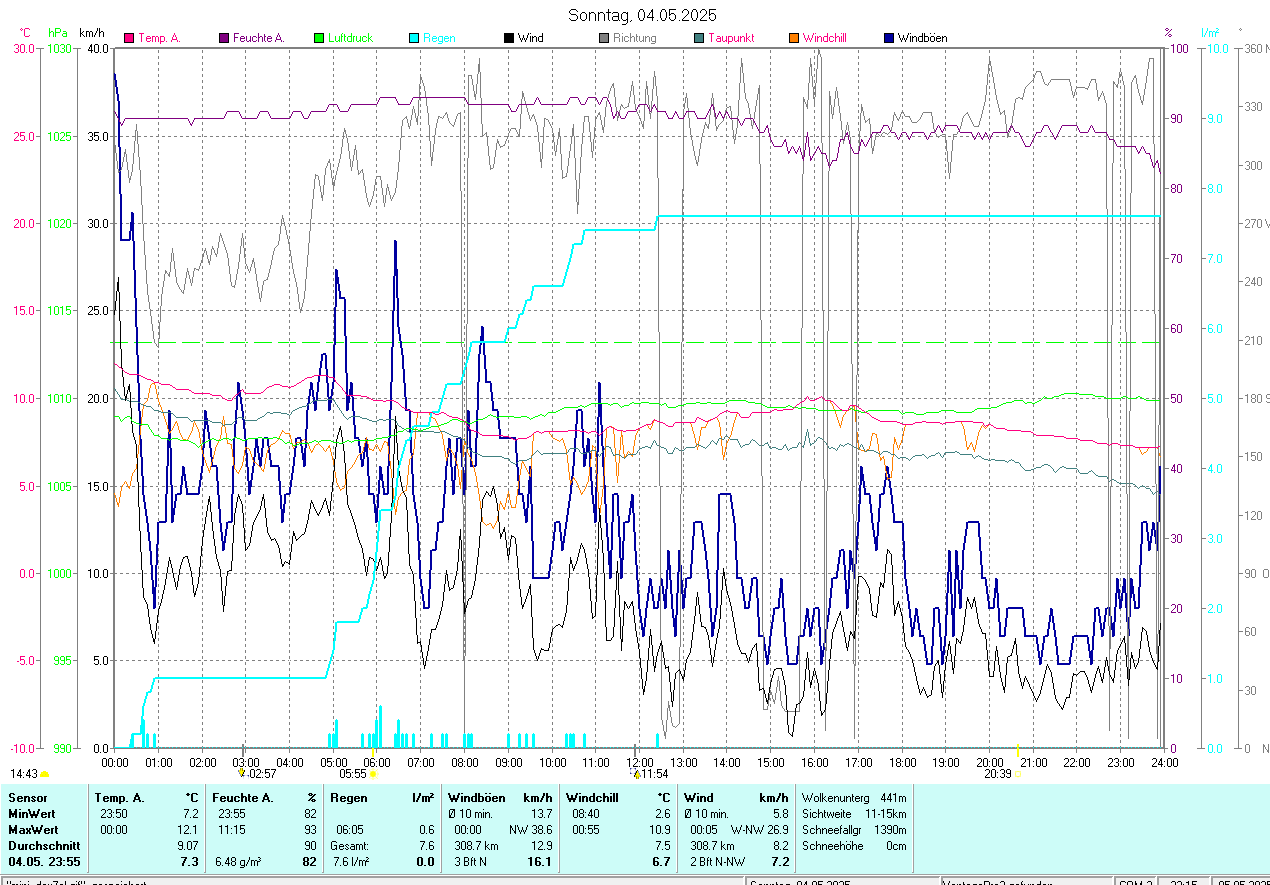Select the 'Regen' legend label
This screenshot has height=885, width=1270.
[439, 38]
